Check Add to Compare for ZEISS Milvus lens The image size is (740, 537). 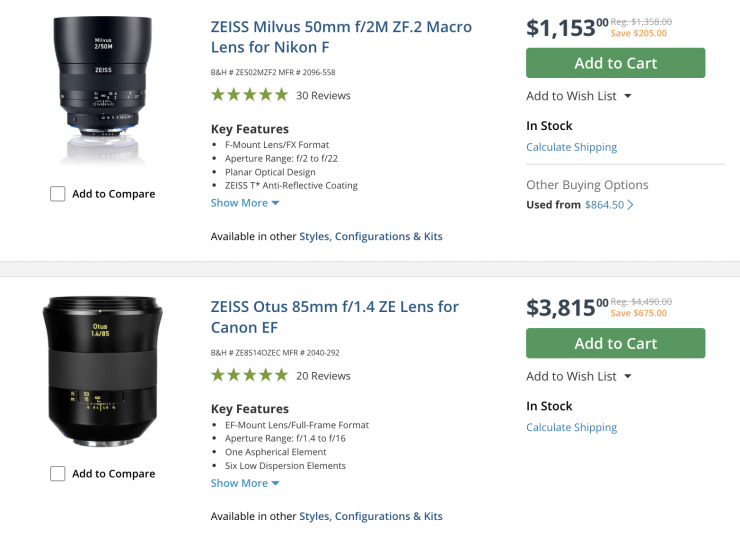[58, 194]
